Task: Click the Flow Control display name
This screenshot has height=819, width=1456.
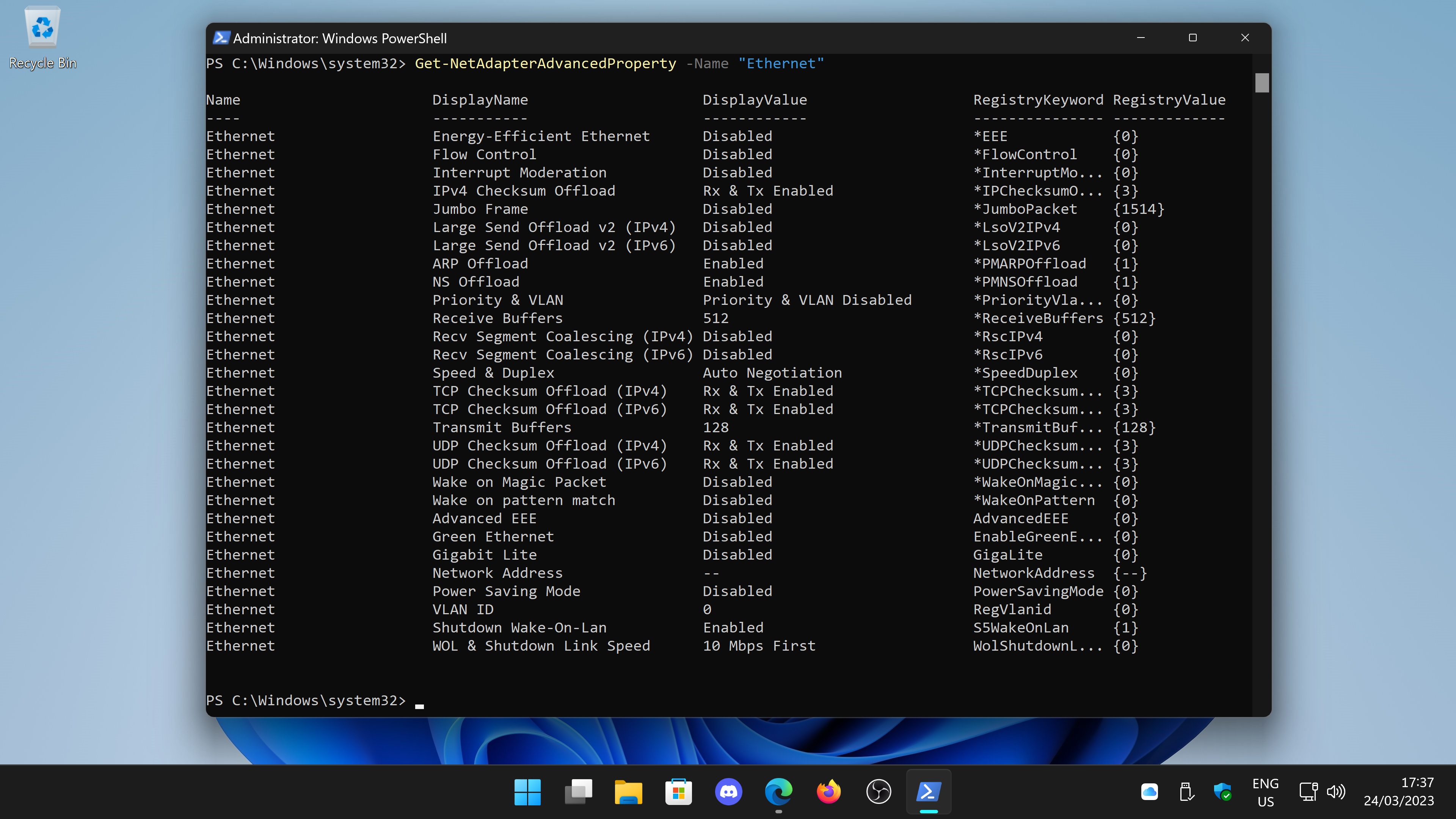Action: pyautogui.click(x=485, y=154)
